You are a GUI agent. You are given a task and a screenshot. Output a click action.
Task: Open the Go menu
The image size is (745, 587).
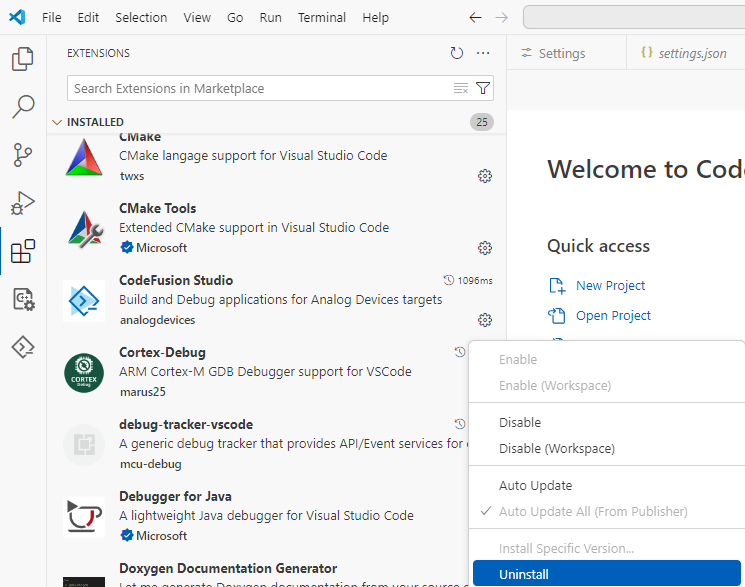(x=235, y=18)
